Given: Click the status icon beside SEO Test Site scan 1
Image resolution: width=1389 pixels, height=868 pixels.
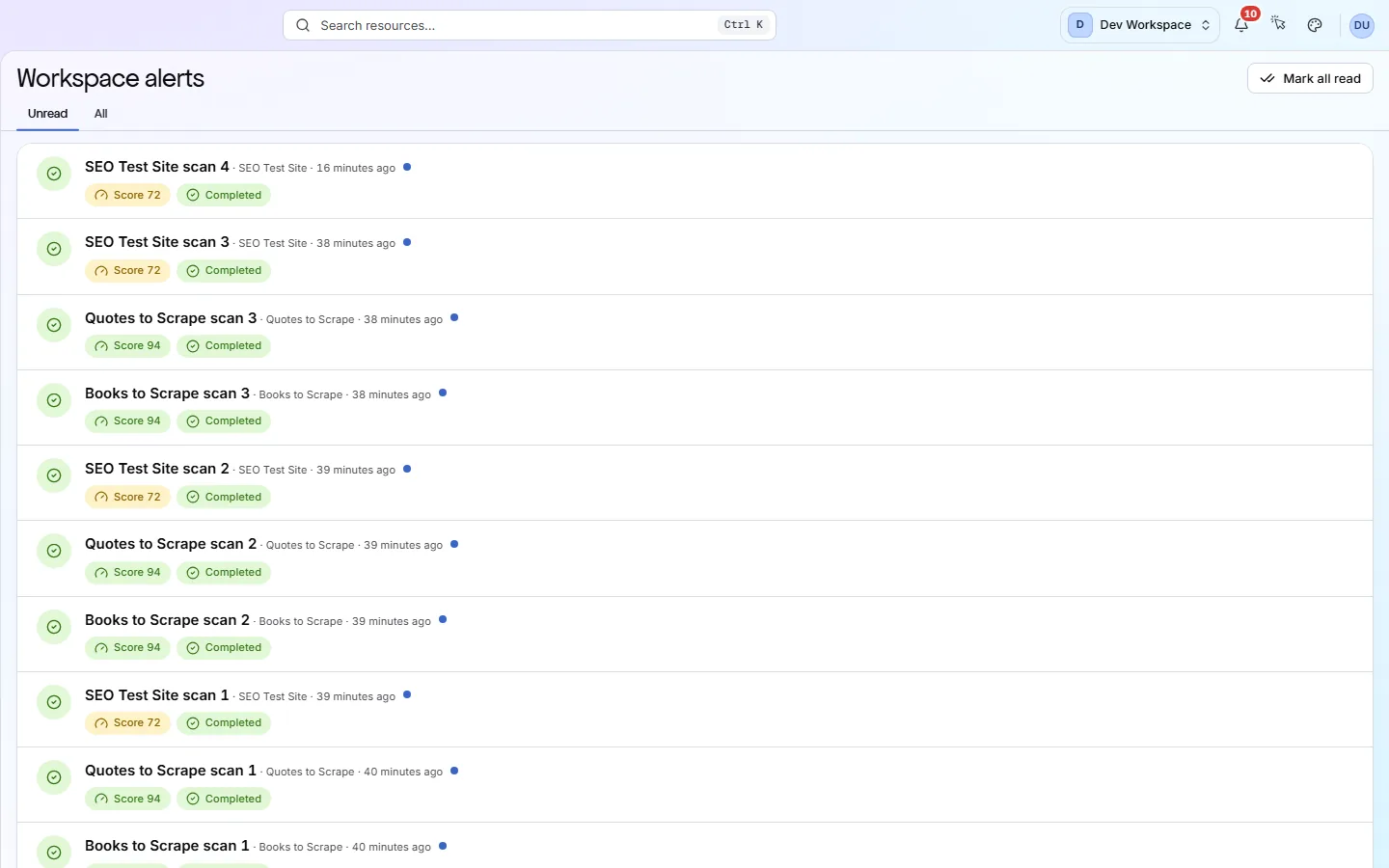Looking at the screenshot, I should tap(54, 702).
